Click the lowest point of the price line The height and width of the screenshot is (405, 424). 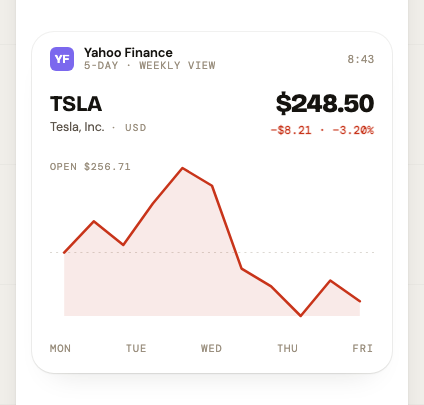pos(301,315)
